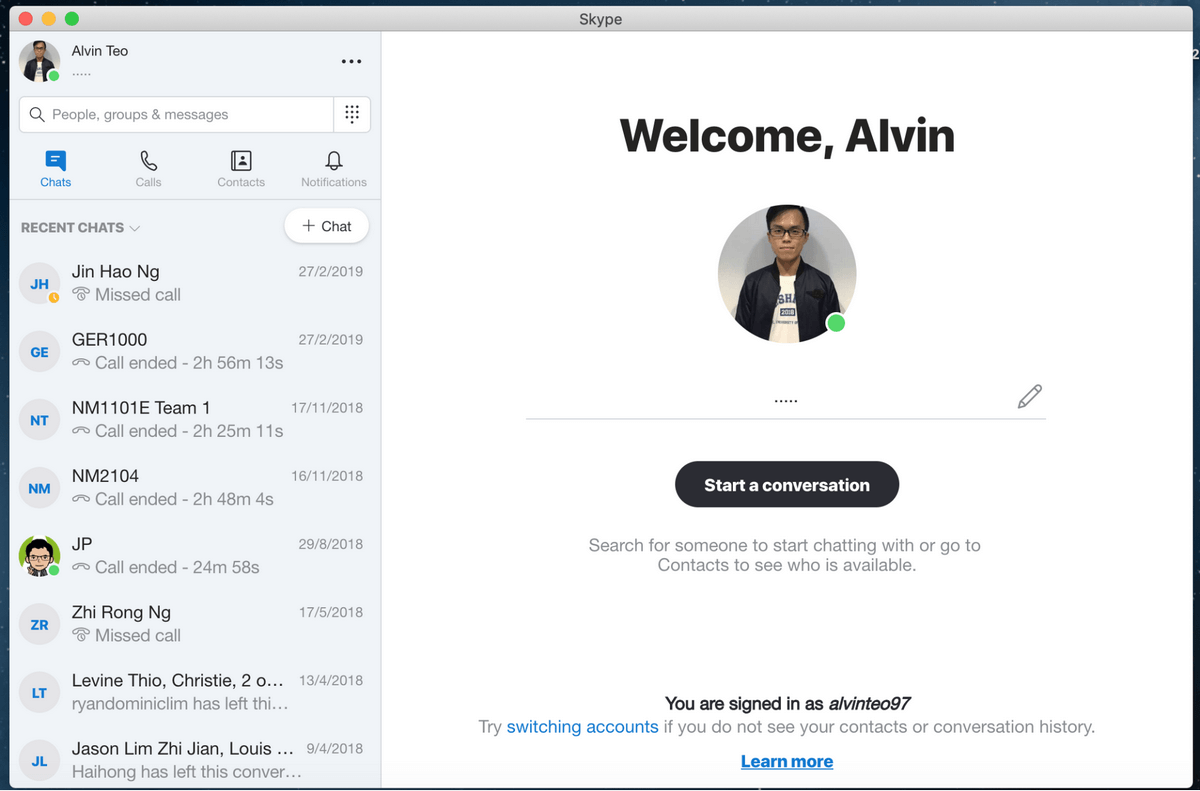Click the NM avatar icon

pos(39,488)
